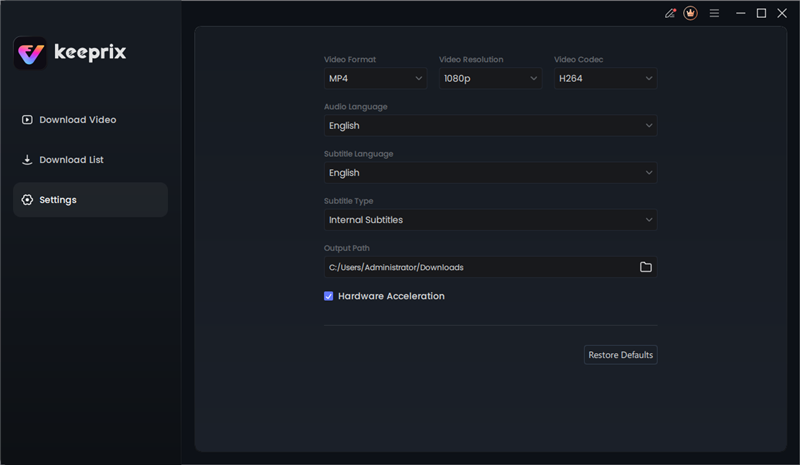Click the premium crown icon

[x=690, y=13]
